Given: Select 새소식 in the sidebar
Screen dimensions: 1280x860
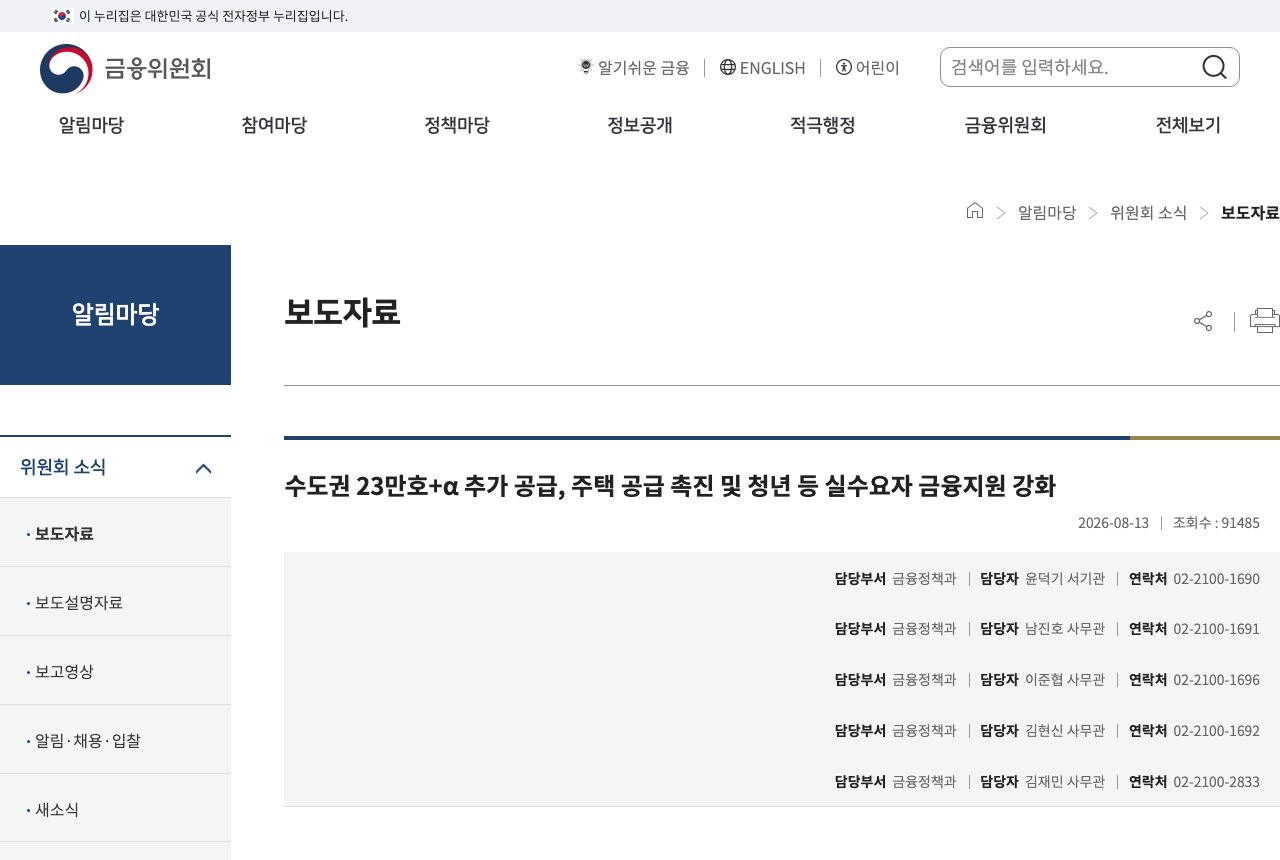Looking at the screenshot, I should tap(115, 809).
